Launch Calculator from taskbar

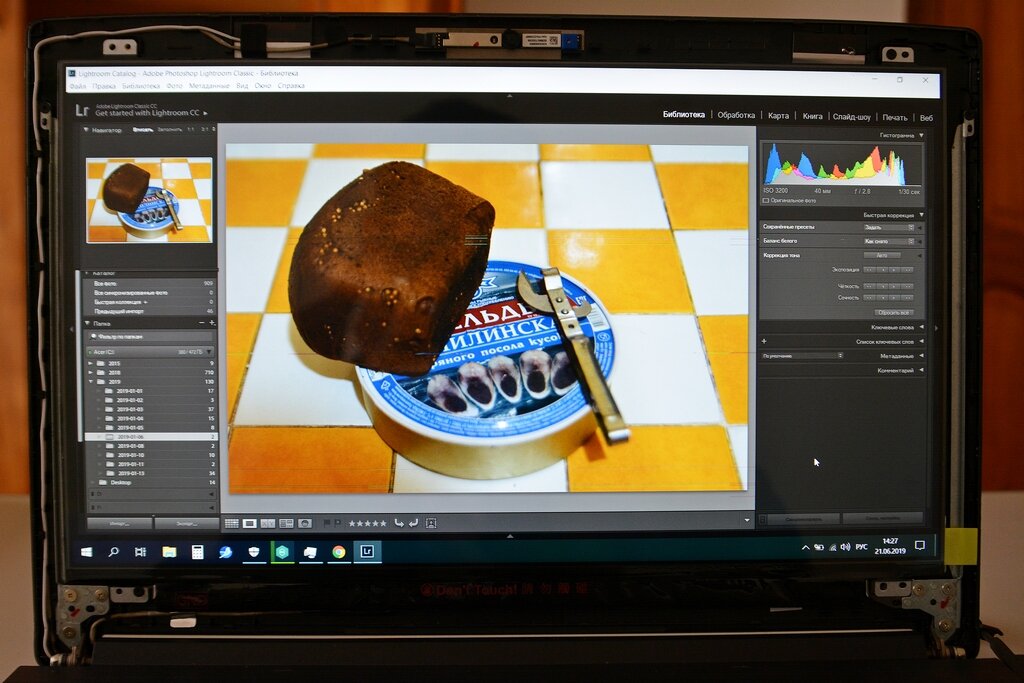197,552
